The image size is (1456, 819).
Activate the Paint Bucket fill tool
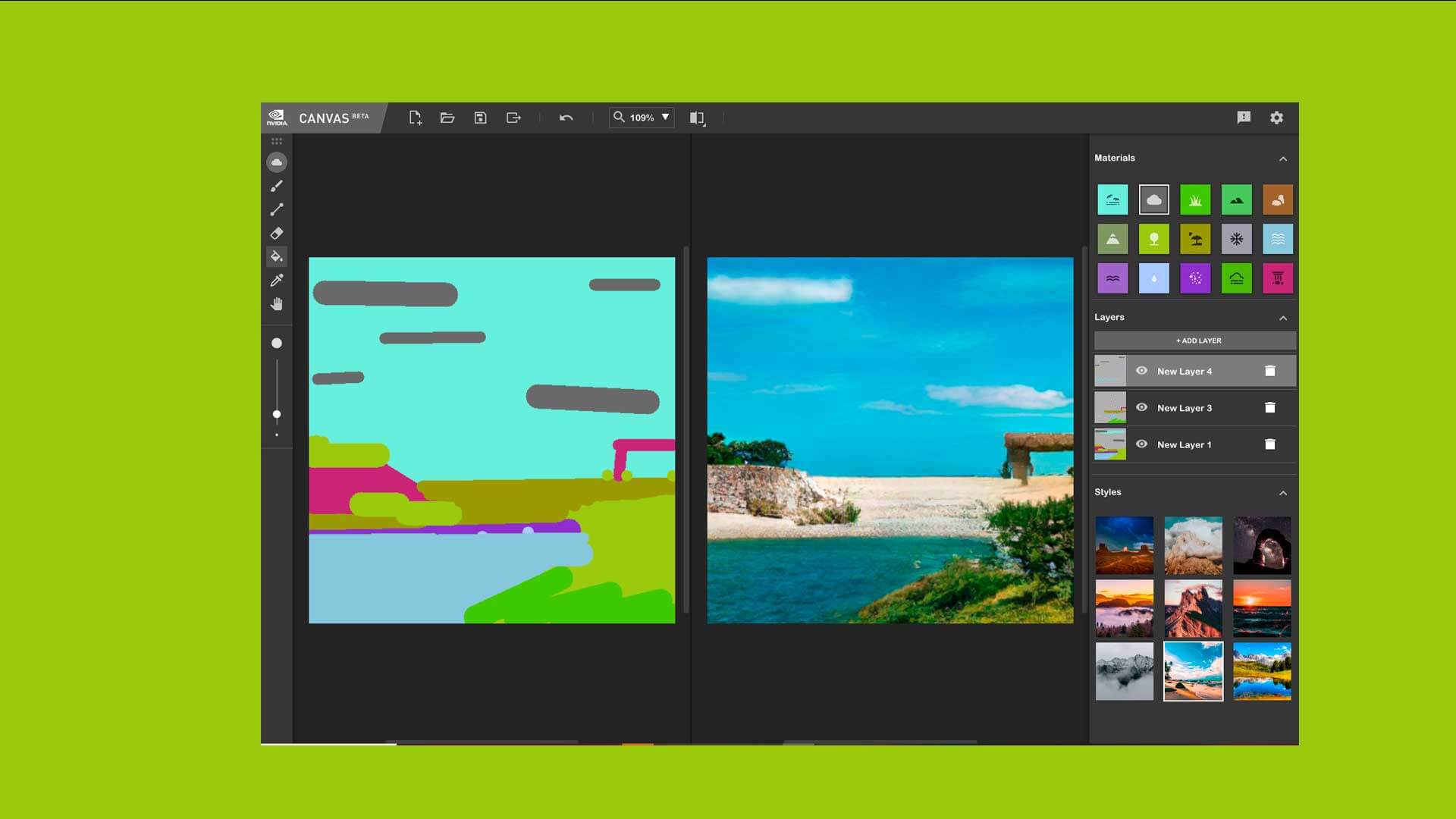[277, 256]
